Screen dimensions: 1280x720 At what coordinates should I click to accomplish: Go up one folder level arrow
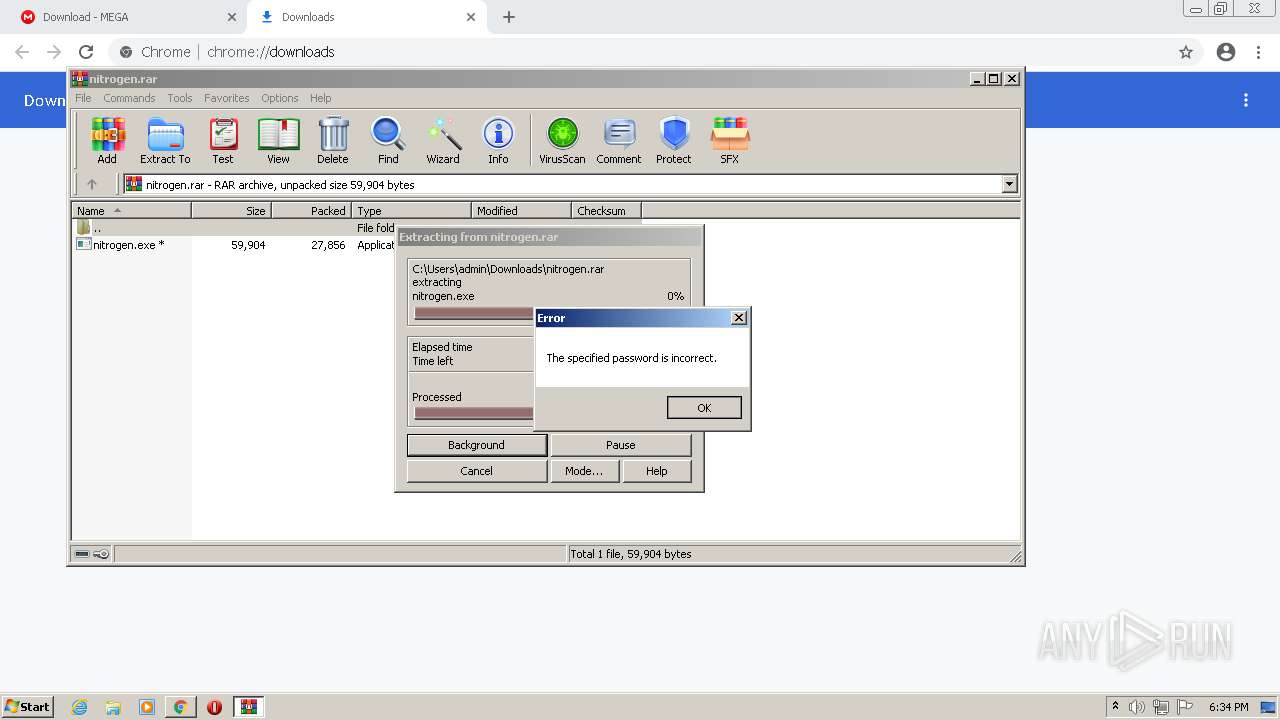pyautogui.click(x=92, y=184)
